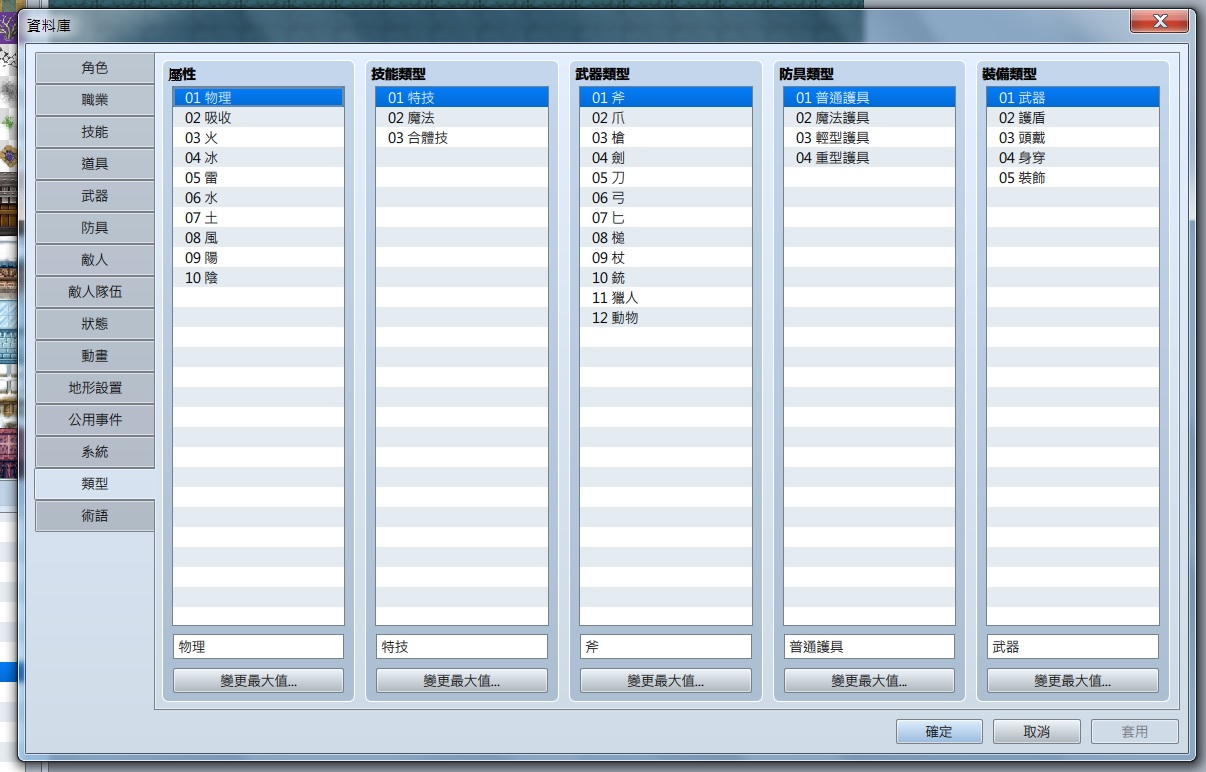Select armor type 01 普通護具
The image size is (1206, 772).
point(870,98)
